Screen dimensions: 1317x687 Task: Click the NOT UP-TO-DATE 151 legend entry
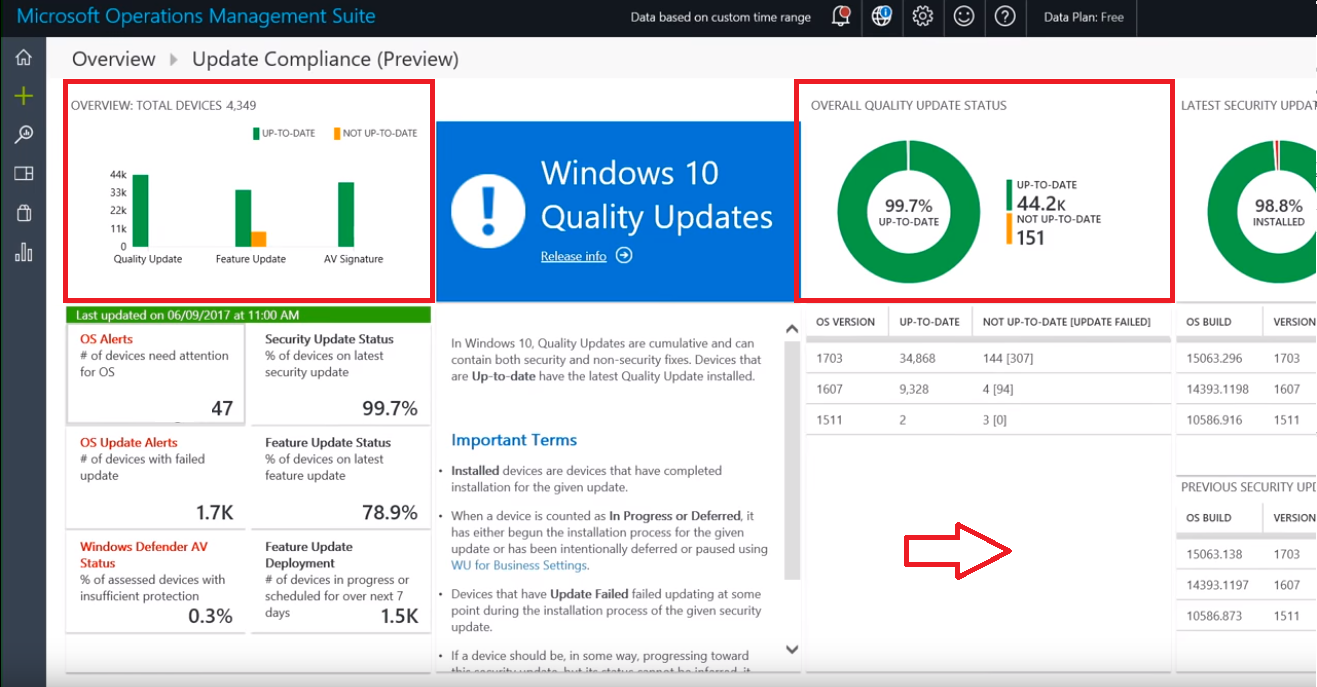tap(1055, 231)
